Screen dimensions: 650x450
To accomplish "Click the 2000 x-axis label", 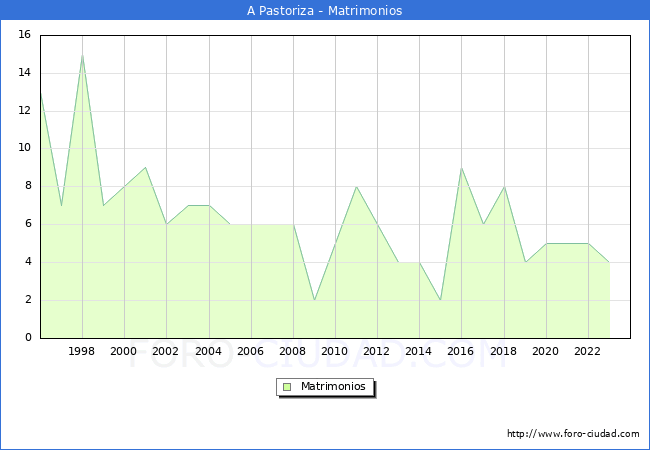I will [x=124, y=352].
